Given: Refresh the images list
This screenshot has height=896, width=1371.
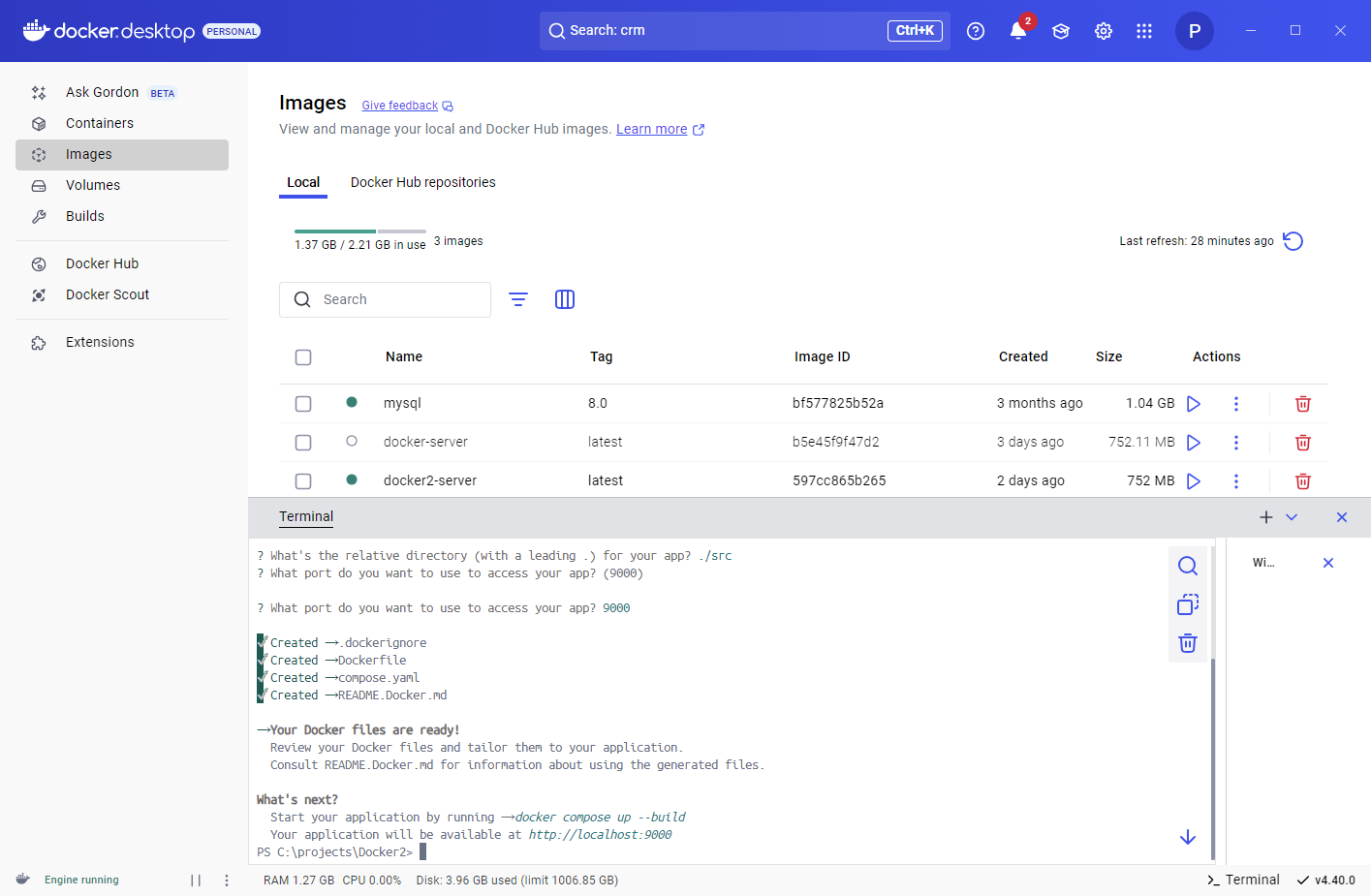Looking at the screenshot, I should (1293, 241).
